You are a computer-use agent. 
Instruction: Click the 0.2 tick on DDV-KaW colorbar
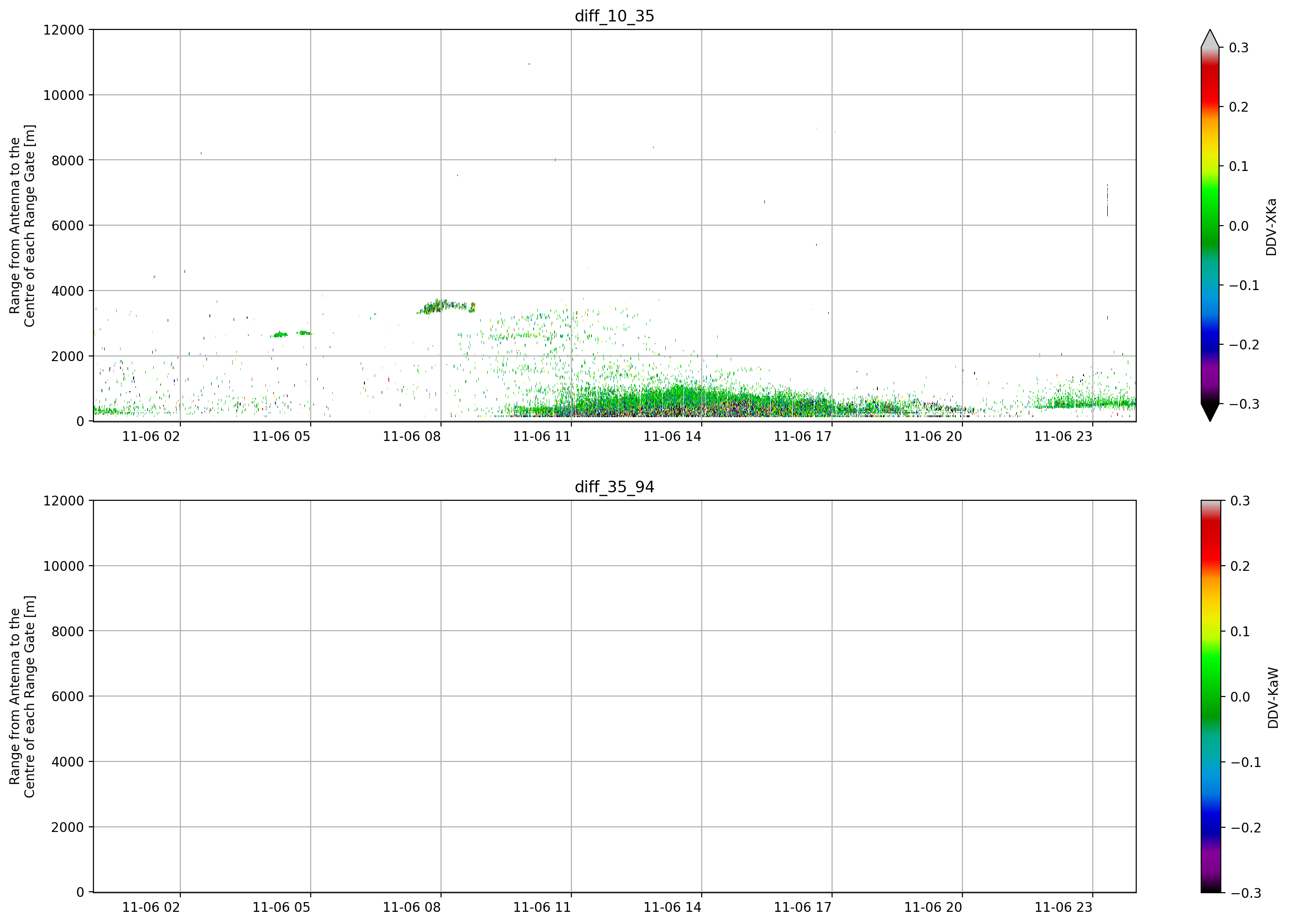[x=1240, y=566]
